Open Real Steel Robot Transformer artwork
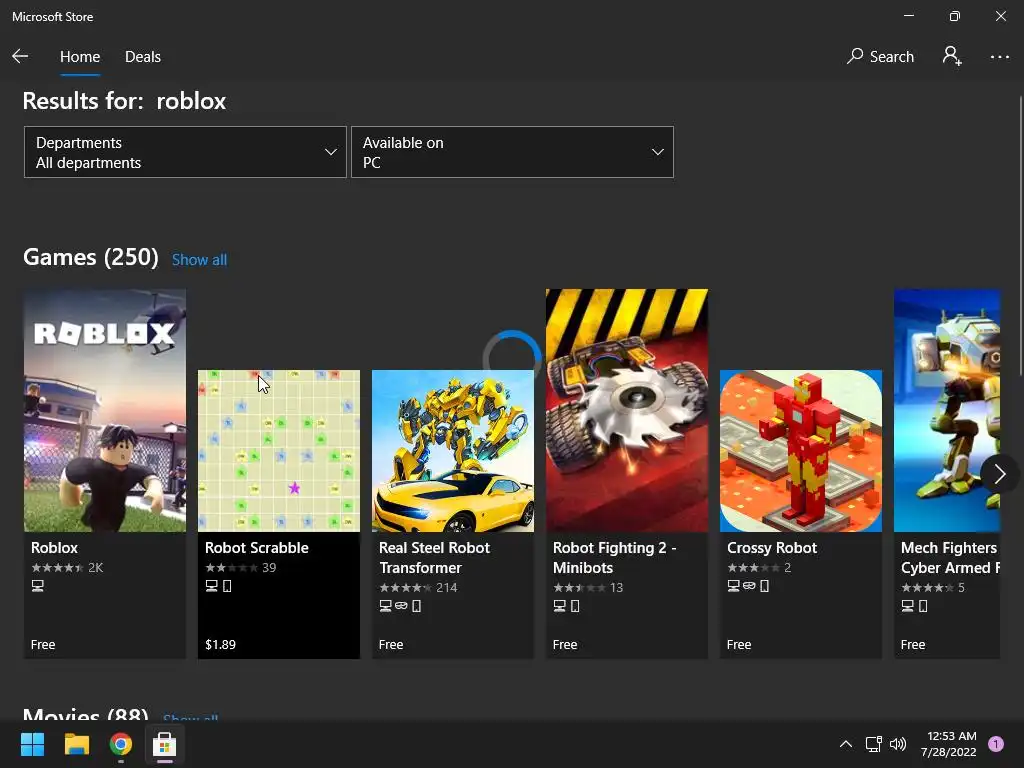1024x768 pixels. point(453,451)
